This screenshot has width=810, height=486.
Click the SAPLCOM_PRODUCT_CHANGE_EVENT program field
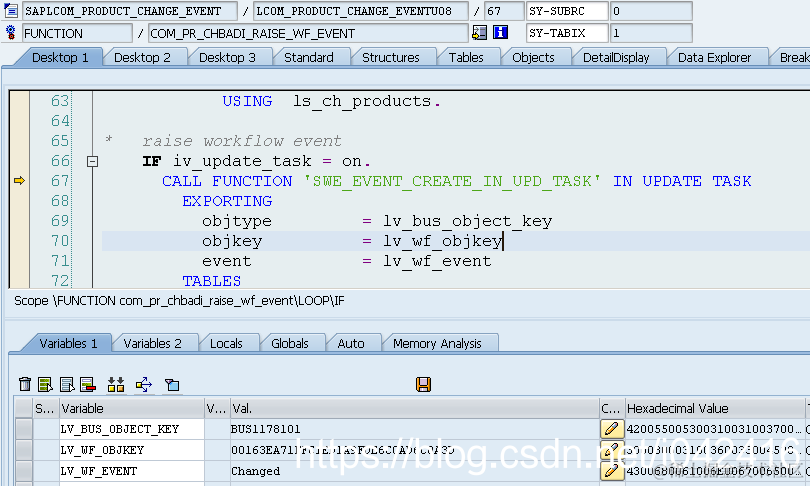coord(130,11)
